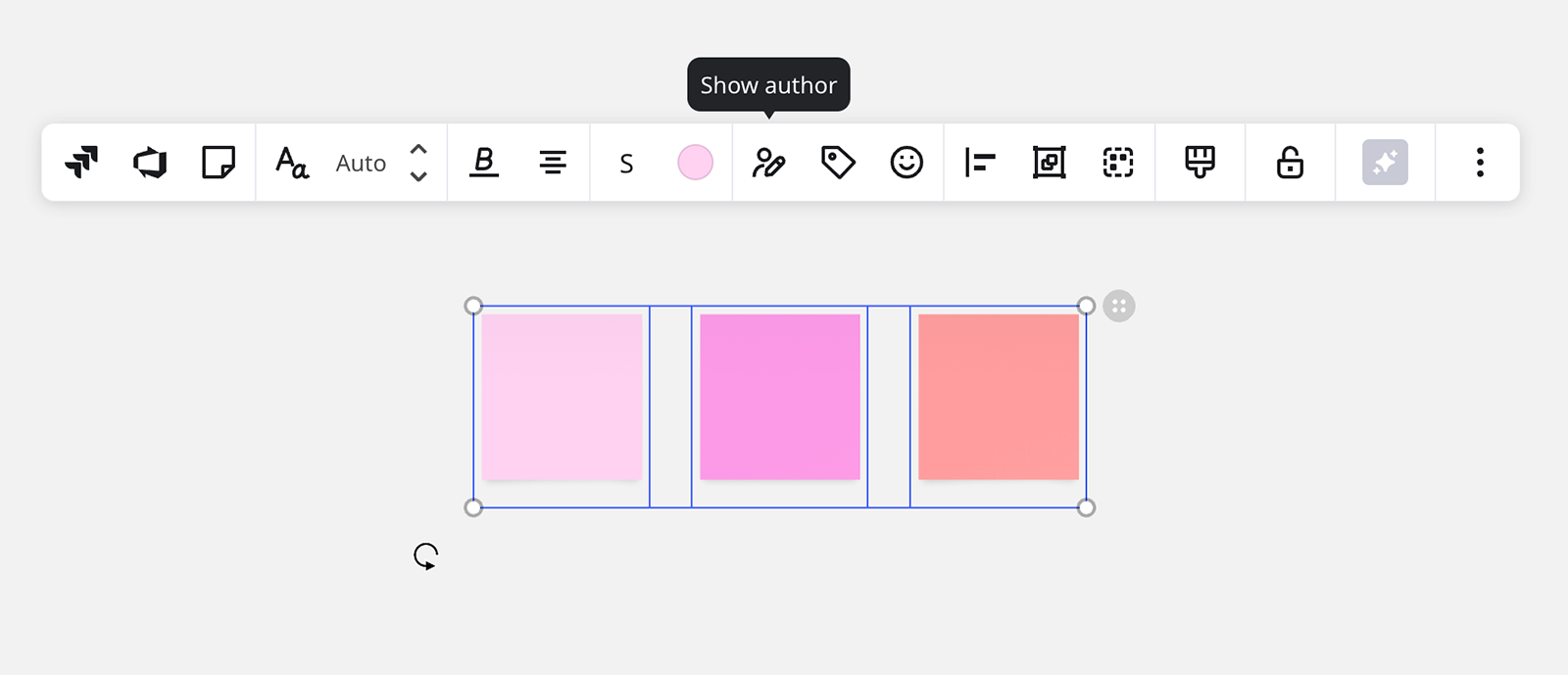
Task: Open the three-dot more options menu
Action: [x=1480, y=162]
